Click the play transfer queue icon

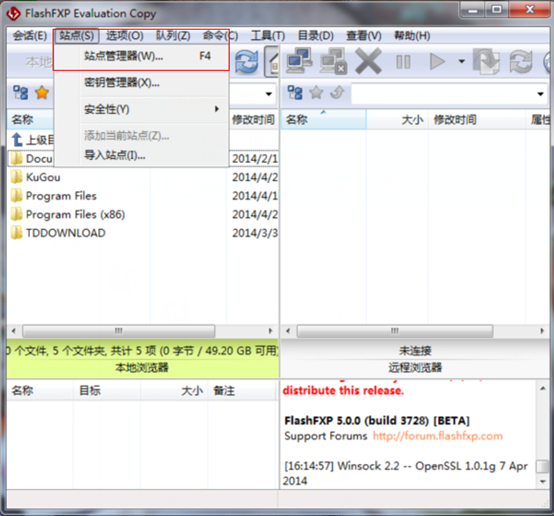click(437, 61)
